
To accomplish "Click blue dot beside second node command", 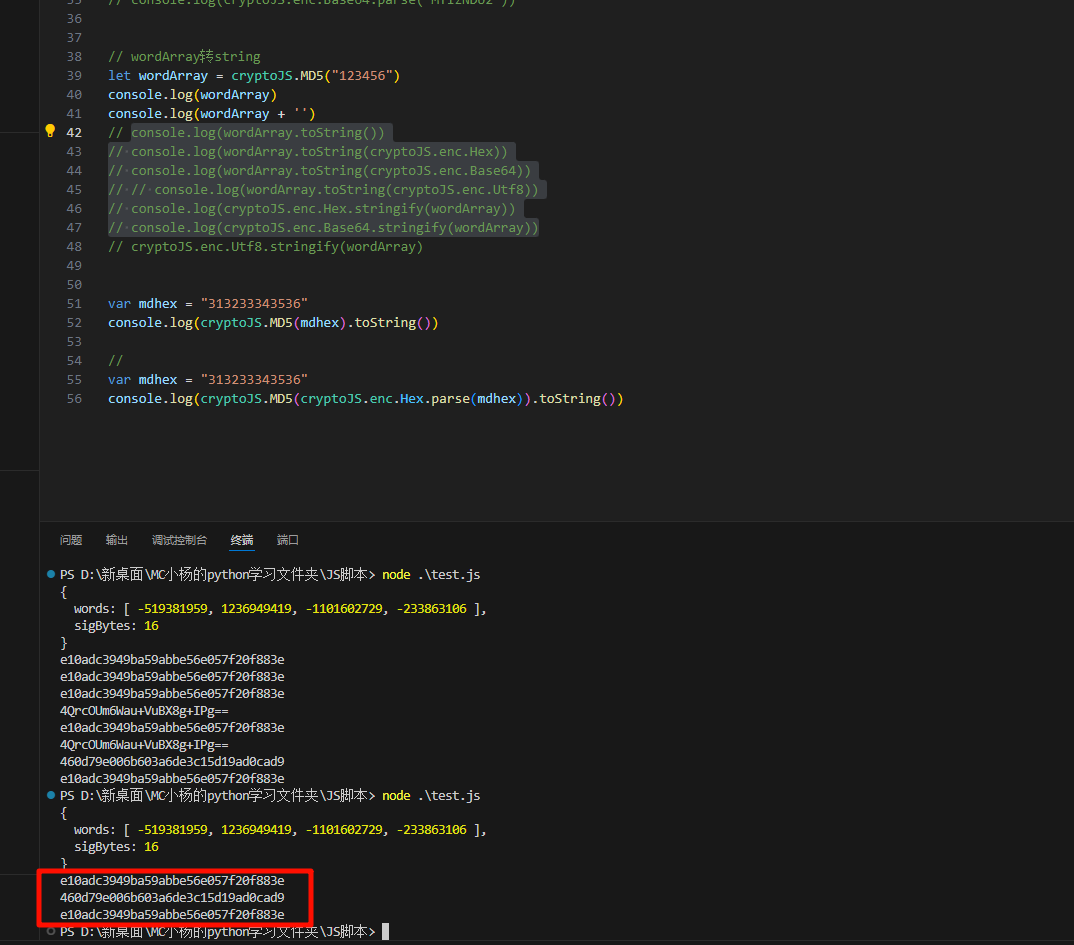I will (x=51, y=796).
